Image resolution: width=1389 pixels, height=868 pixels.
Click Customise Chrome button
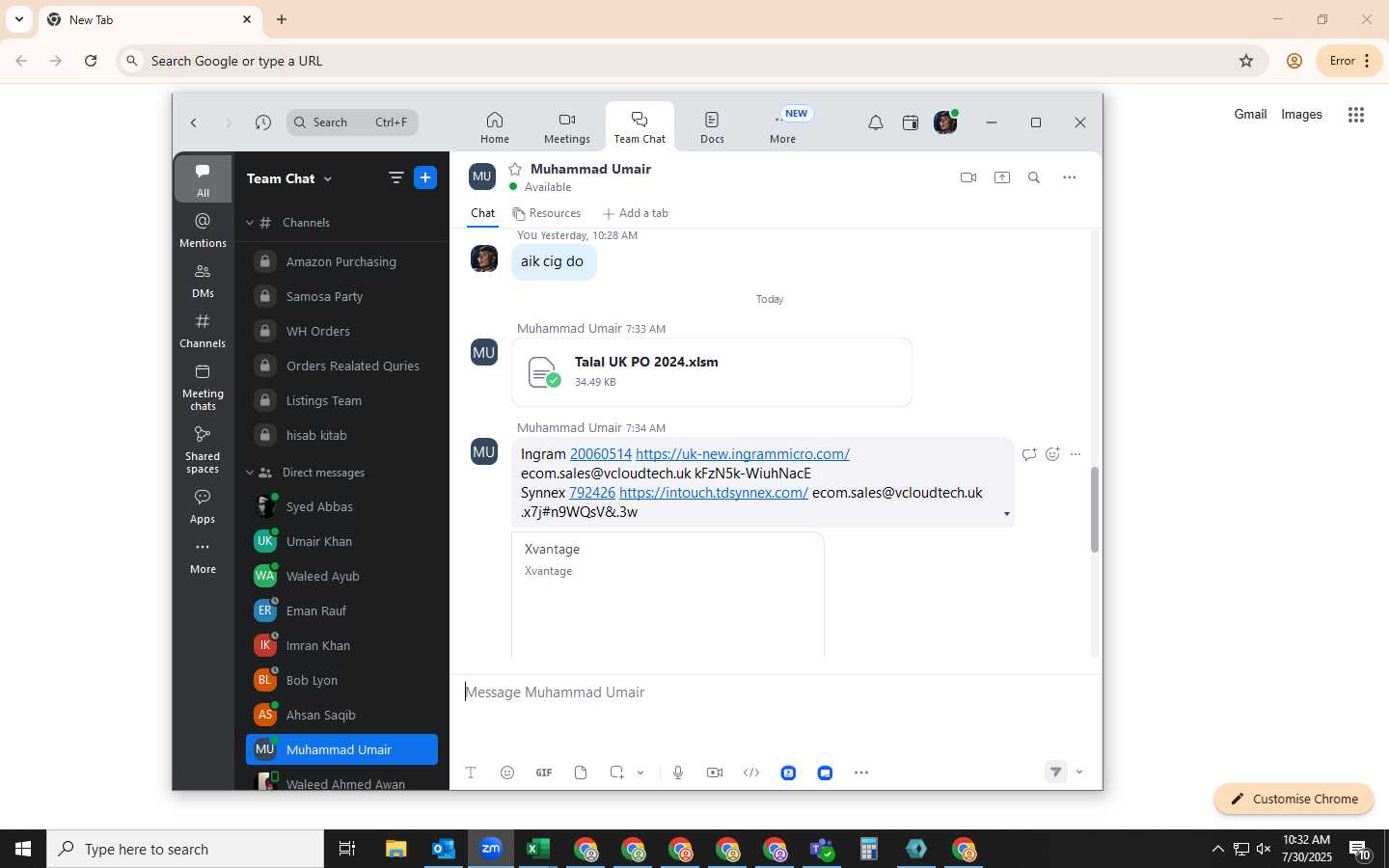pos(1294,799)
